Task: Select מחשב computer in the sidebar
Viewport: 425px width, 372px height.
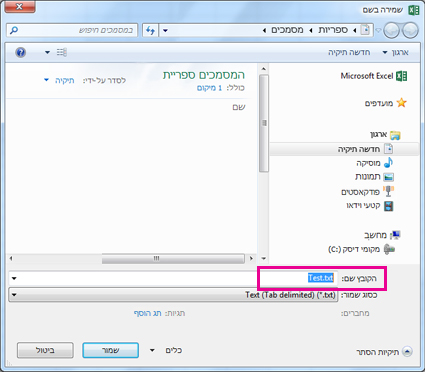Action: (x=375, y=235)
